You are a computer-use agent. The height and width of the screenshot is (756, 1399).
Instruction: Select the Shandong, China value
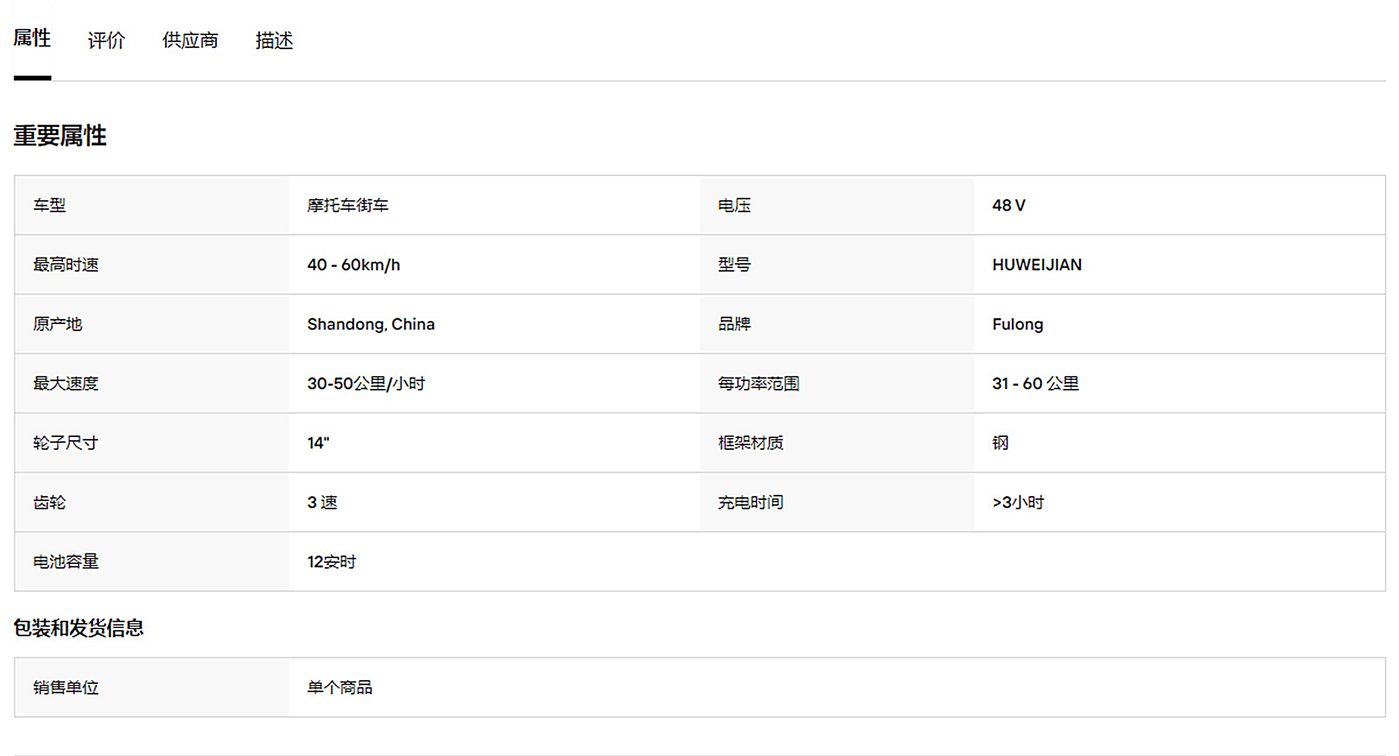[371, 324]
